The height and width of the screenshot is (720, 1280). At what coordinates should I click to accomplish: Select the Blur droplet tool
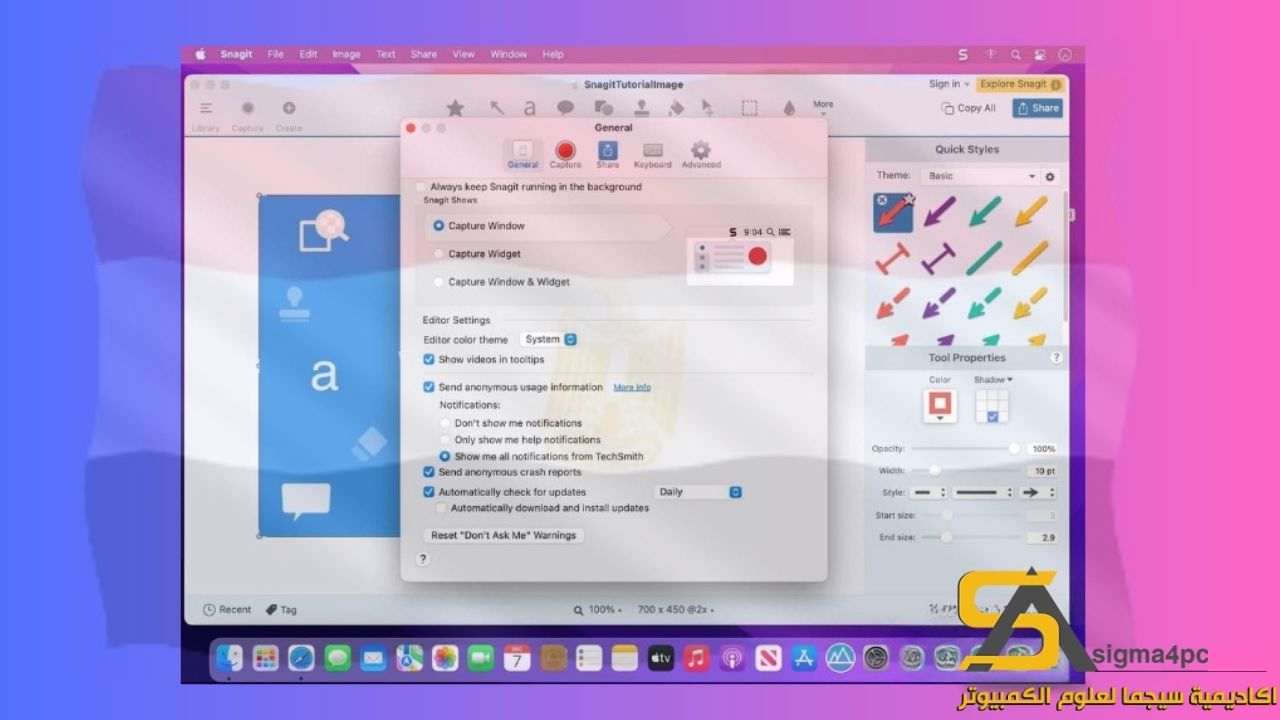[789, 108]
